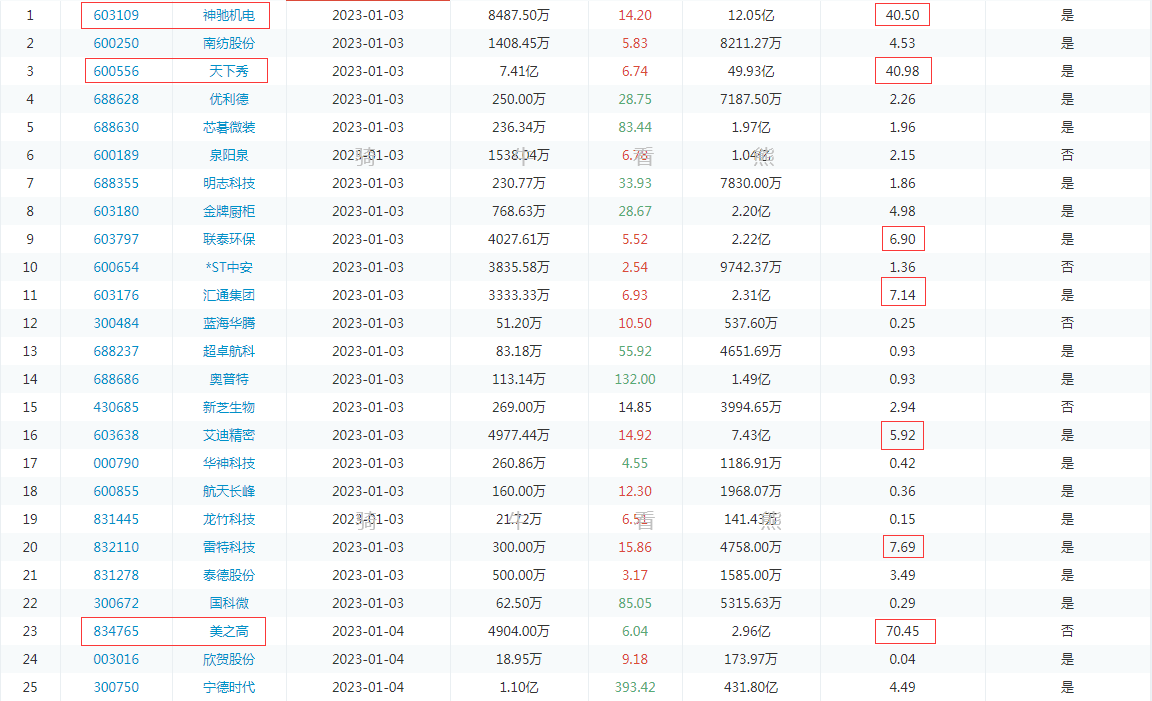Click stock code 688237

coord(116,351)
